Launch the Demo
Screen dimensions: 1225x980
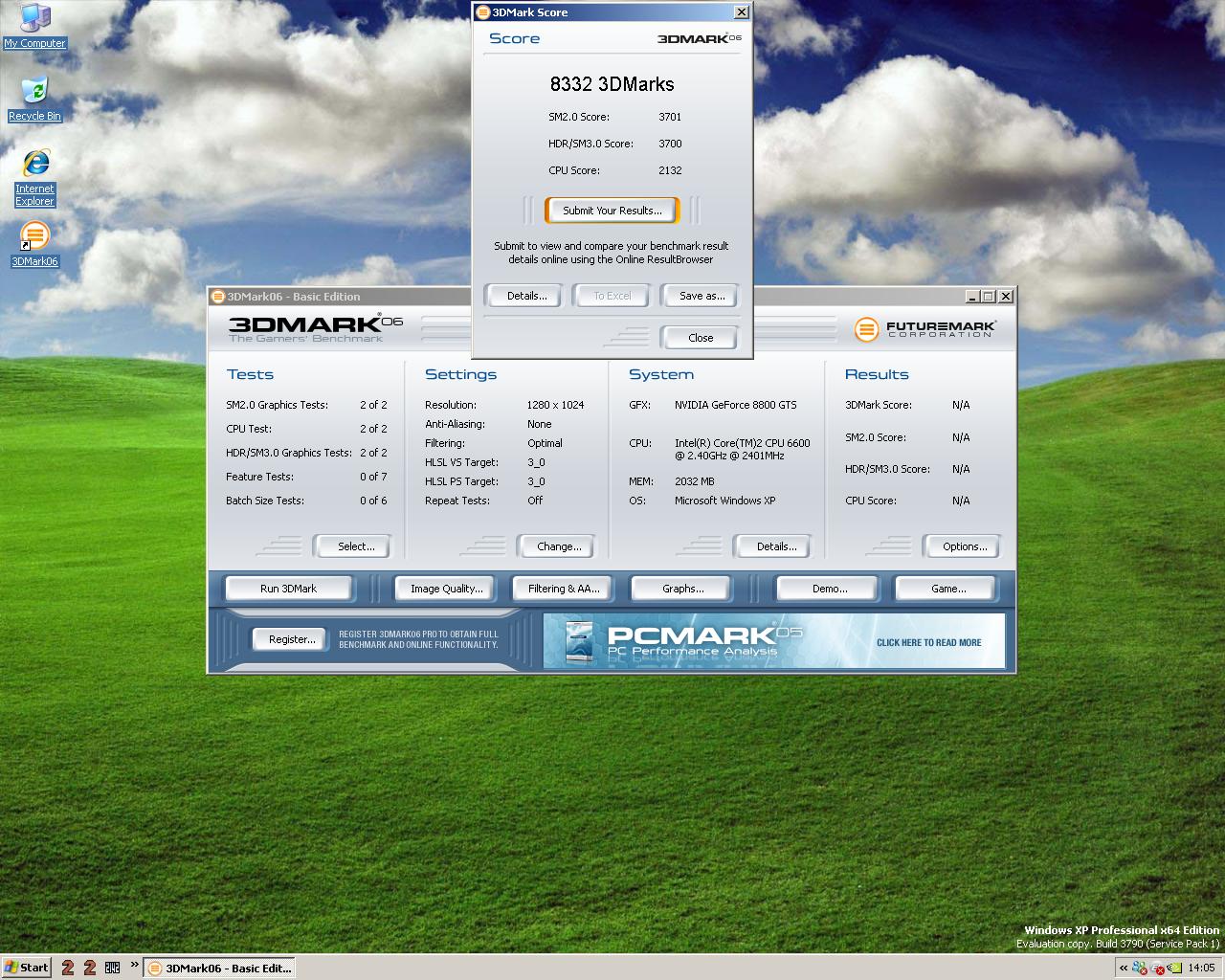point(829,589)
